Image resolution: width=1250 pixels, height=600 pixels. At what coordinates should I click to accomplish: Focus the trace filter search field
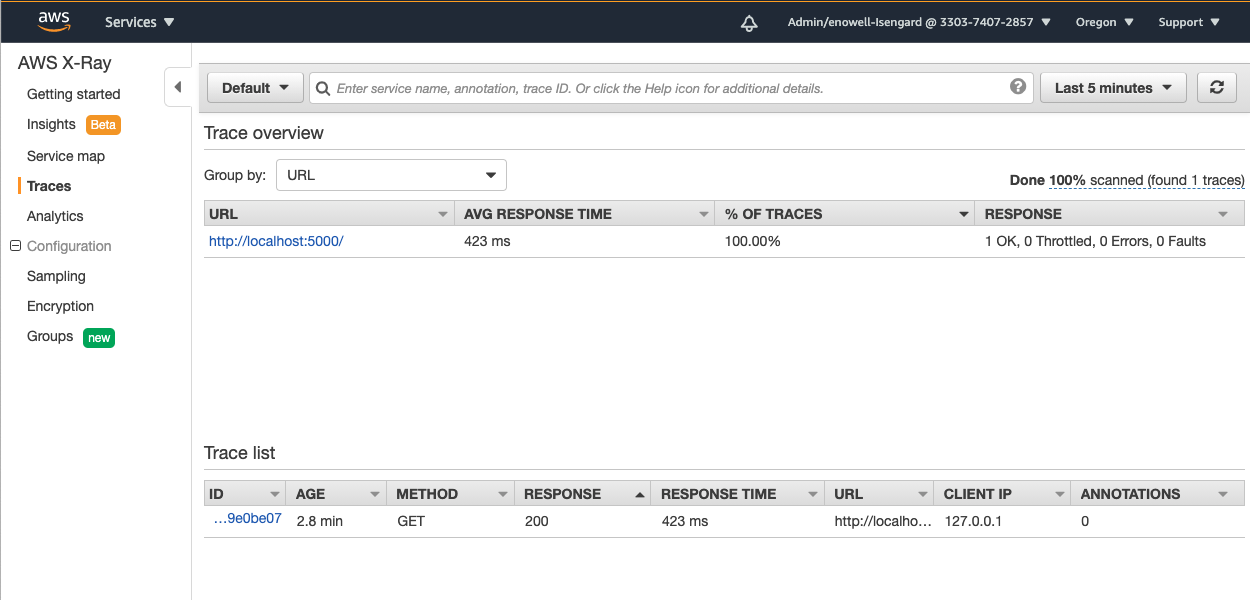coord(670,88)
